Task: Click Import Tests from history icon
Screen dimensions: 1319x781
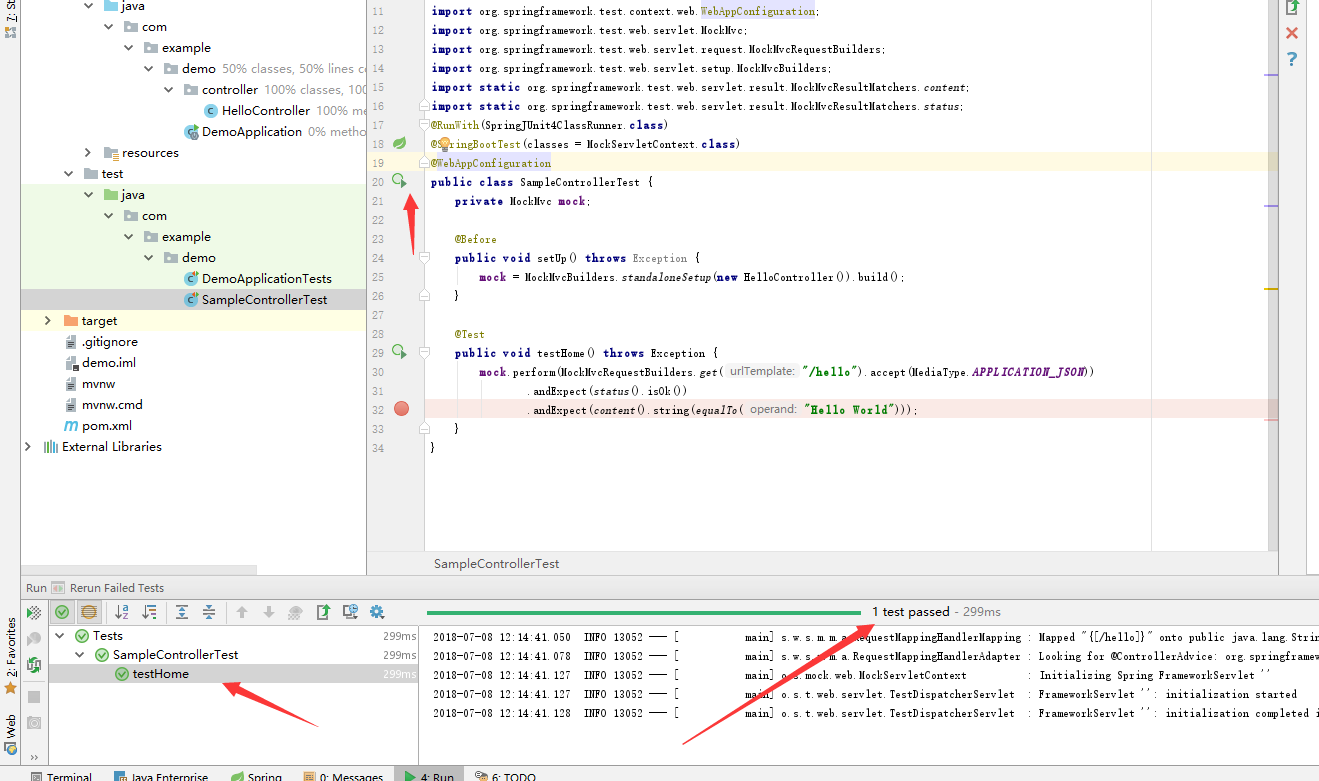Action: [x=350, y=612]
